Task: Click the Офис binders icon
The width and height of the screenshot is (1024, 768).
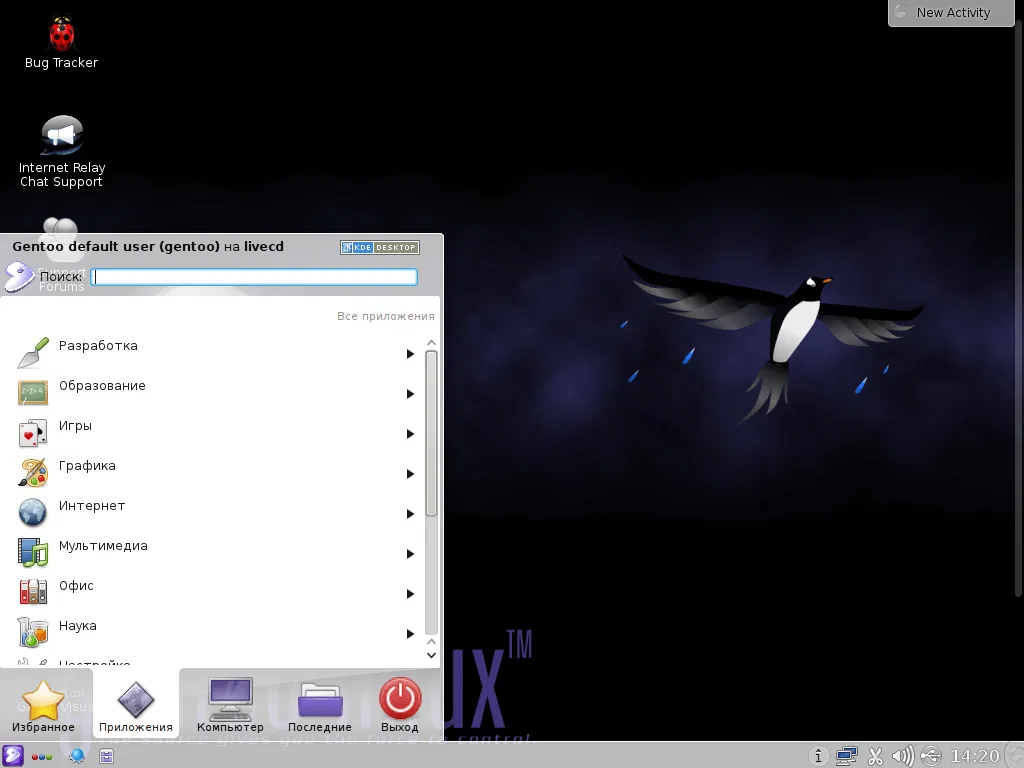Action: [x=33, y=592]
